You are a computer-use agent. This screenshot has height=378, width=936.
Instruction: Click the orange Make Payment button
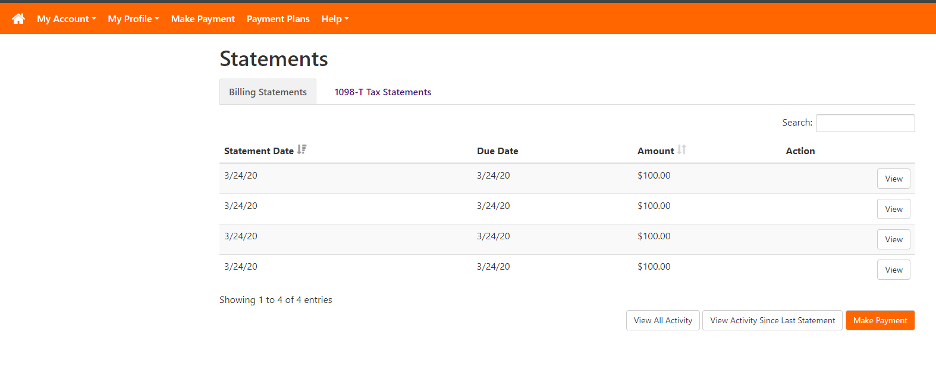880,321
